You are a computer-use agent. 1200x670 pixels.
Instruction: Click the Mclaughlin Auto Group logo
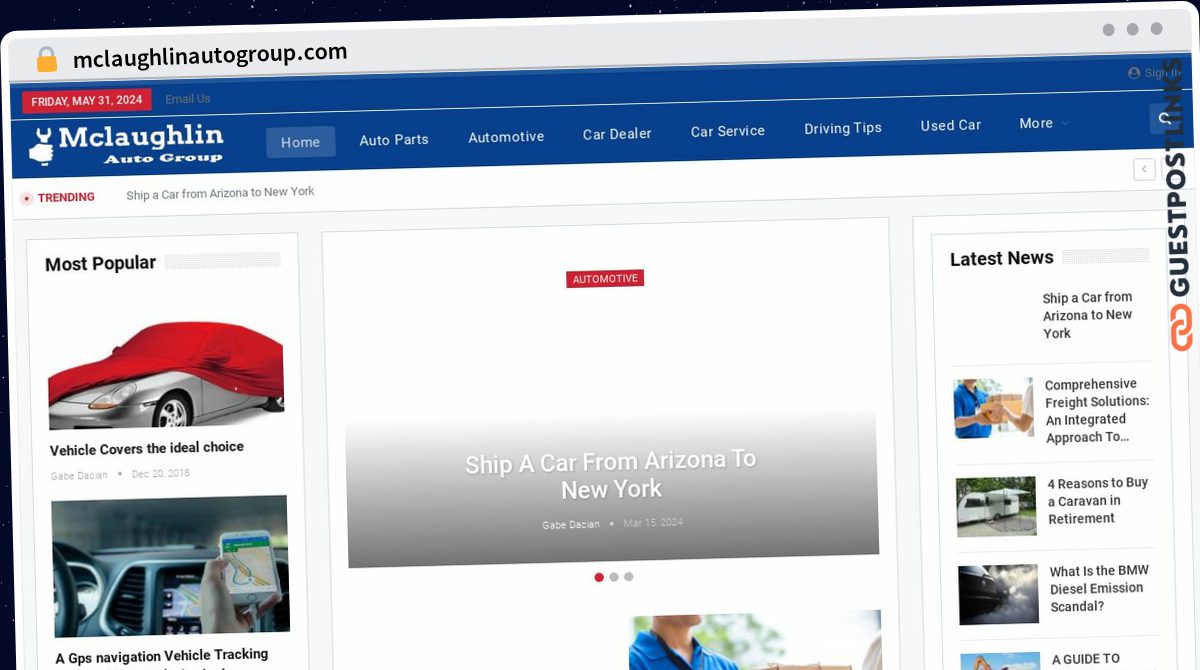click(x=125, y=145)
